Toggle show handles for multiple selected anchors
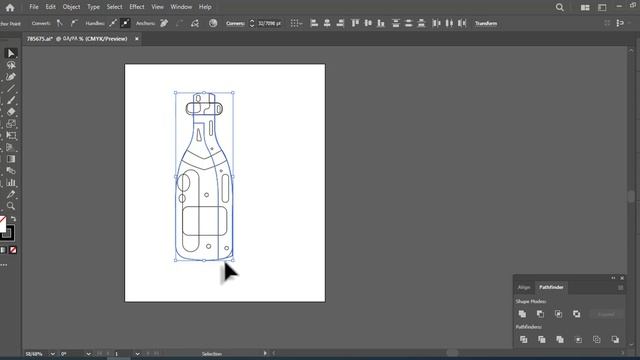 pyautogui.click(x=113, y=23)
